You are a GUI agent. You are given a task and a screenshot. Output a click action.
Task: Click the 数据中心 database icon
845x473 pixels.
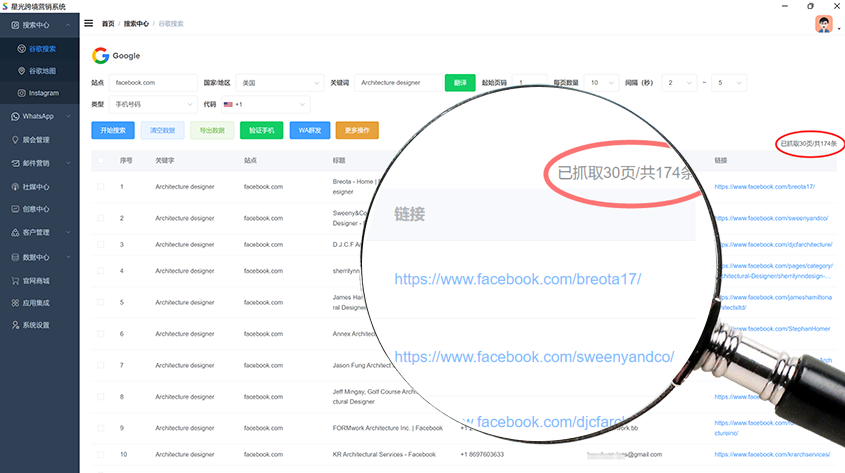(15, 257)
